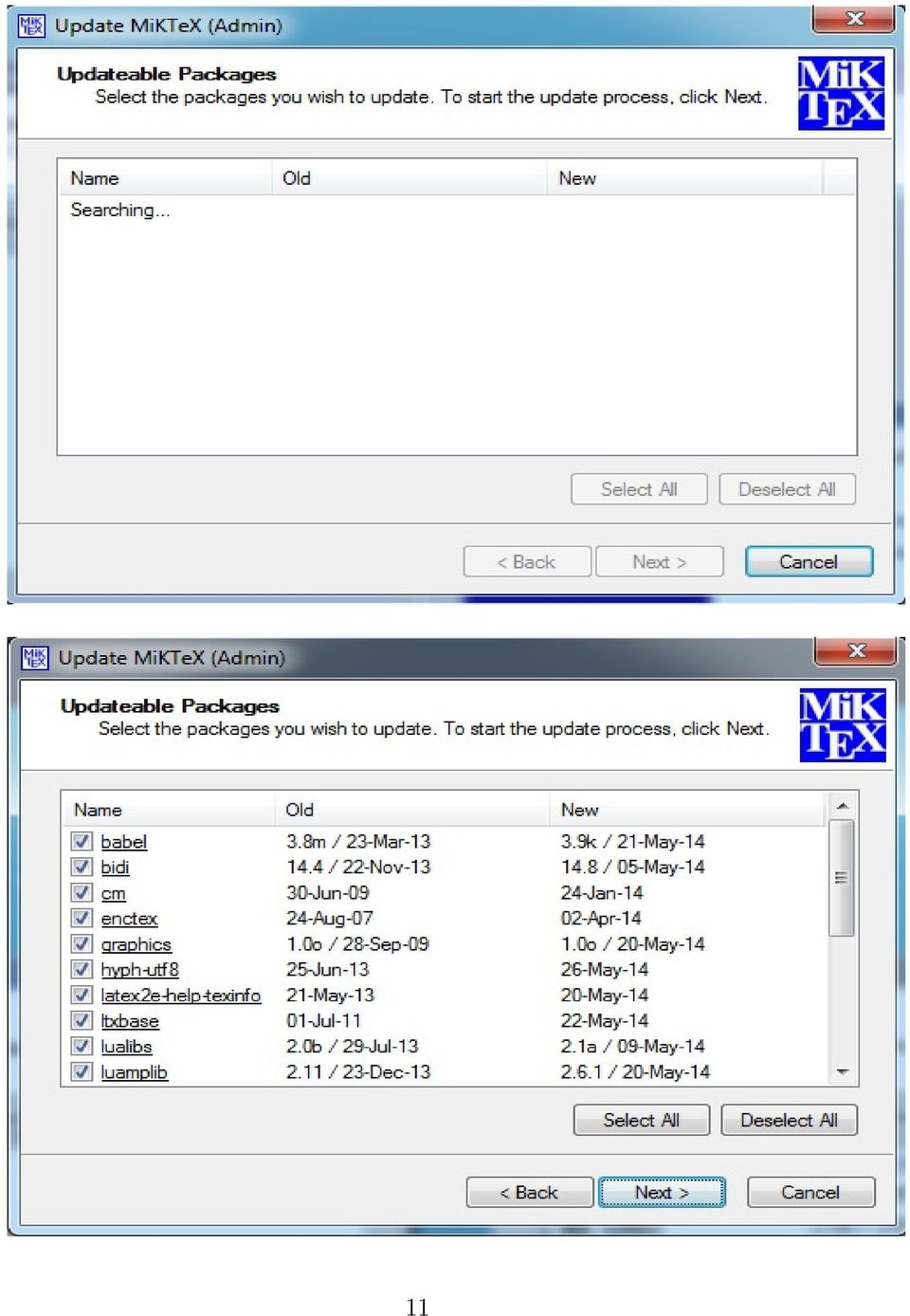
Task: Click the MiKTeX logo in upper window
Action: point(841,93)
